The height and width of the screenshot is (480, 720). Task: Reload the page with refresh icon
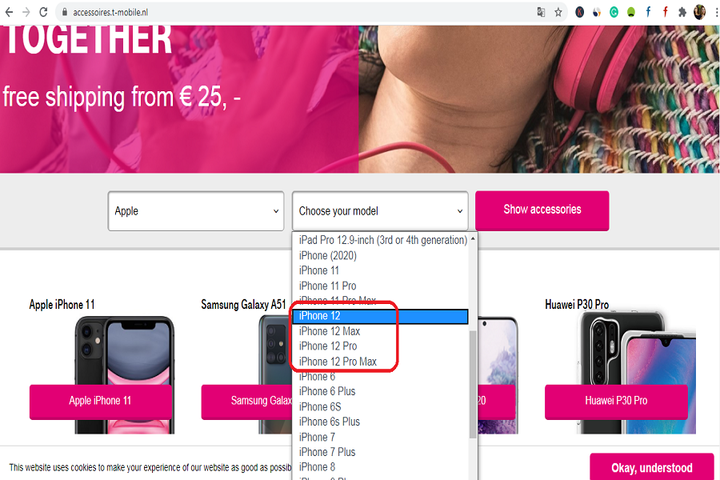43,12
